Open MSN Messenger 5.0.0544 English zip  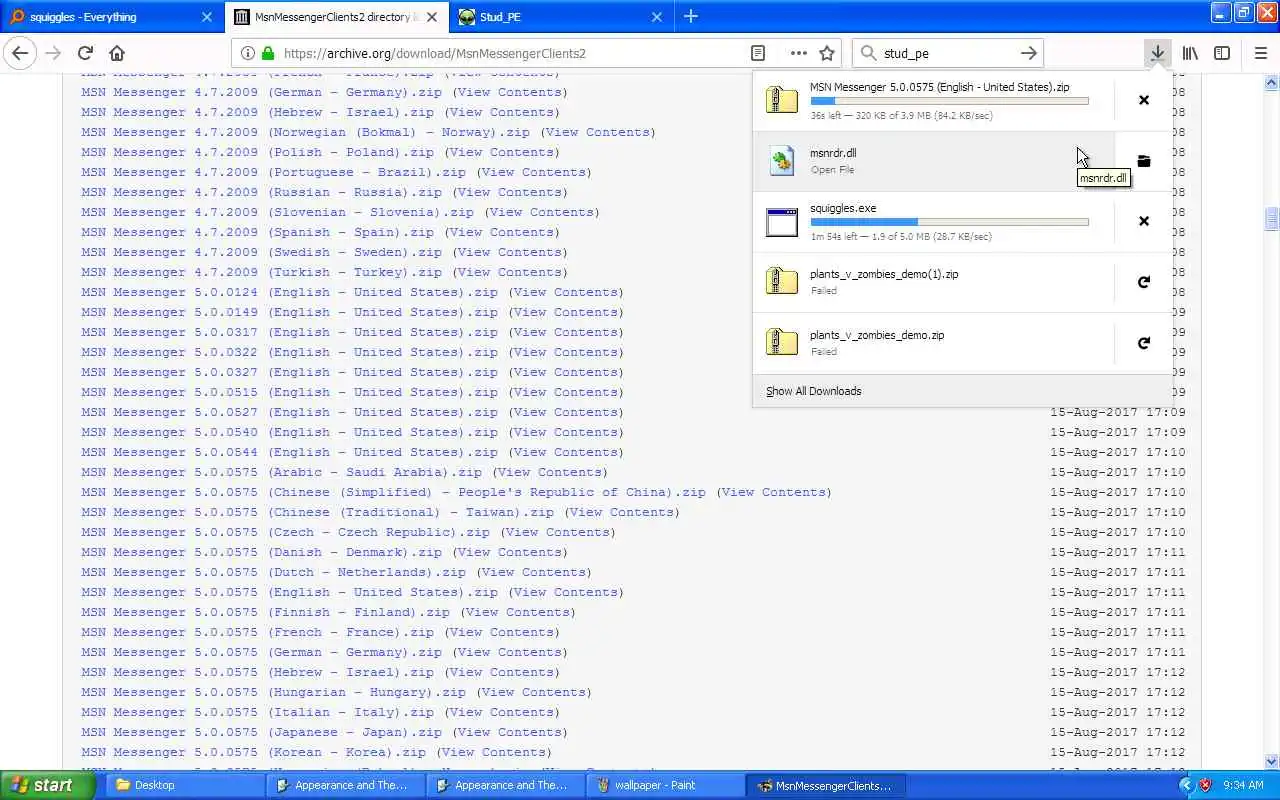pos(289,452)
